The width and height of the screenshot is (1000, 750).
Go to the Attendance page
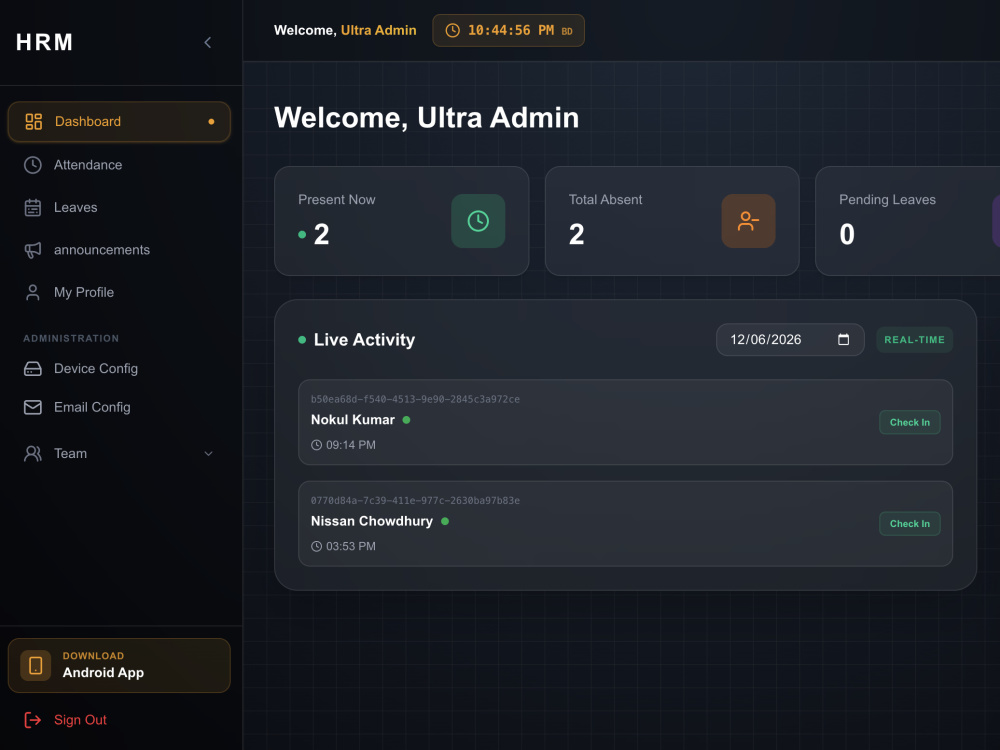pos(88,165)
